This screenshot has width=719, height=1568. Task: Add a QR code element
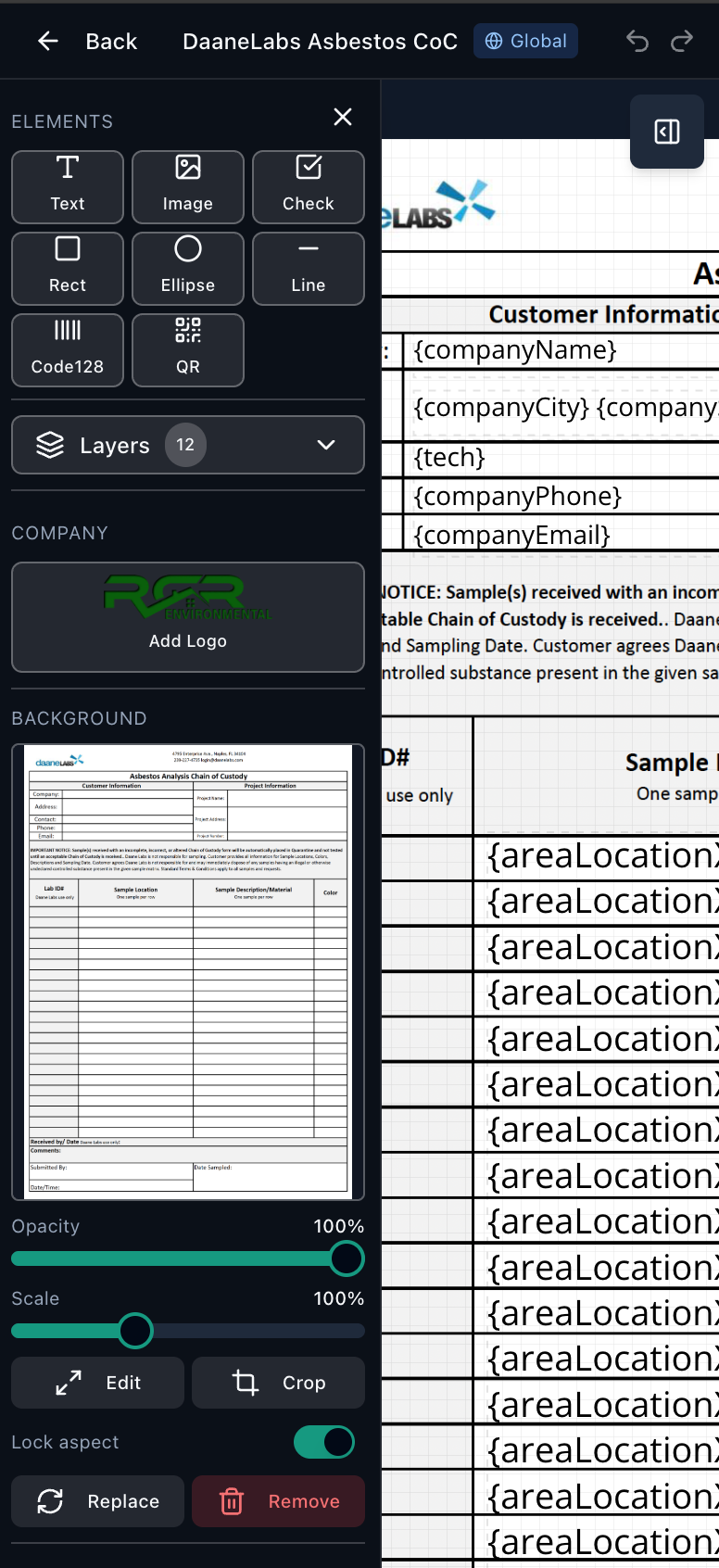188,350
